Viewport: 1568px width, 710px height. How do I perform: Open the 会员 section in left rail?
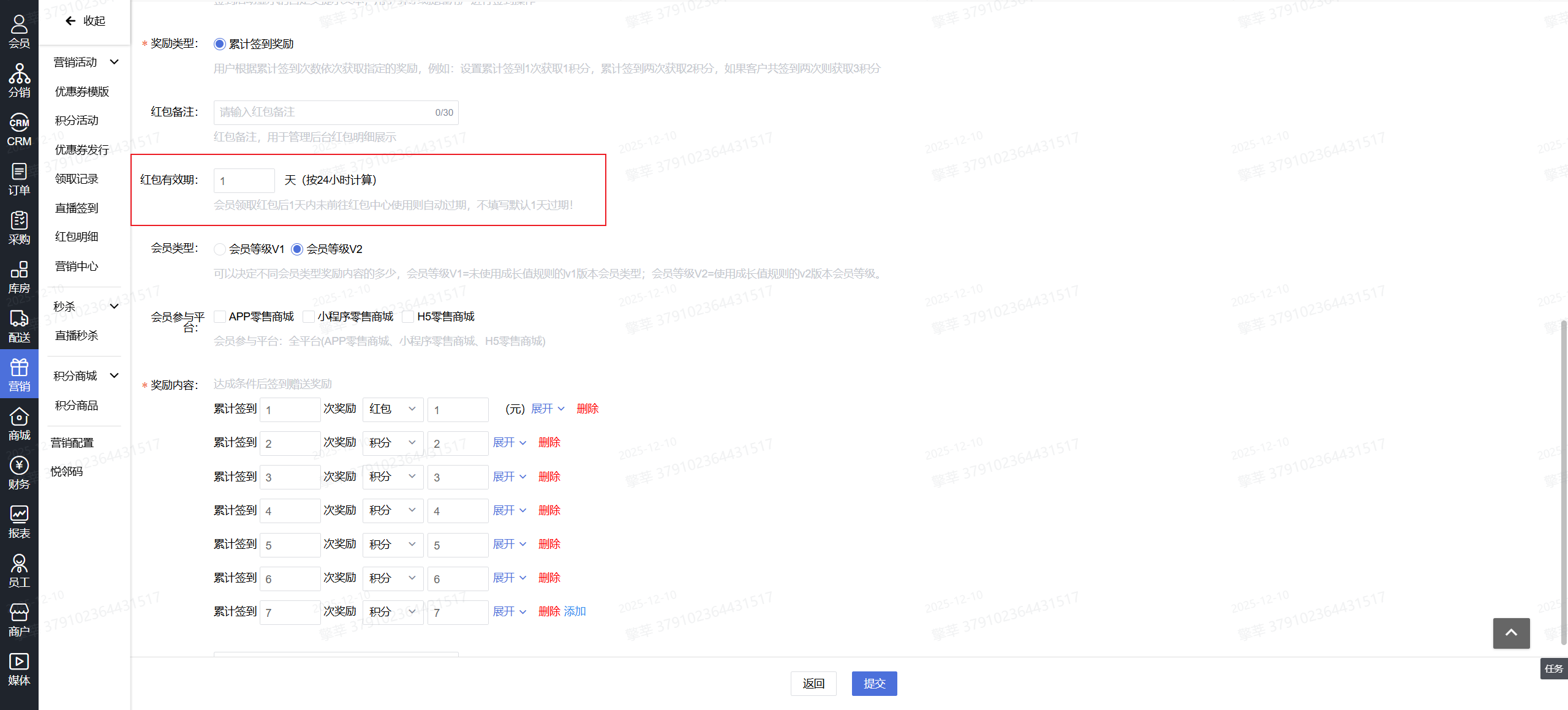[x=19, y=31]
